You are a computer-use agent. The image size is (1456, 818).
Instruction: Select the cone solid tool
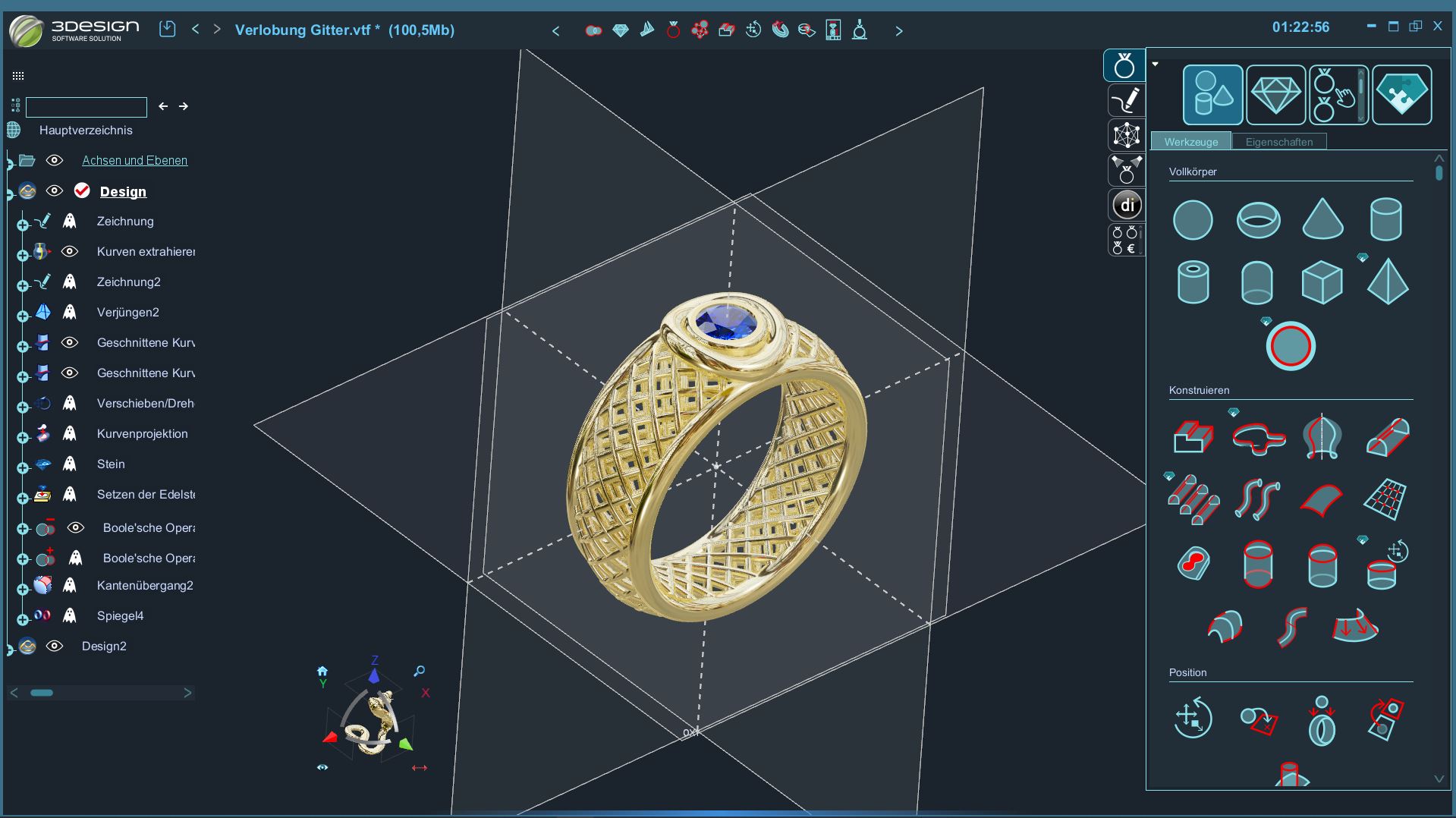[x=1322, y=219]
